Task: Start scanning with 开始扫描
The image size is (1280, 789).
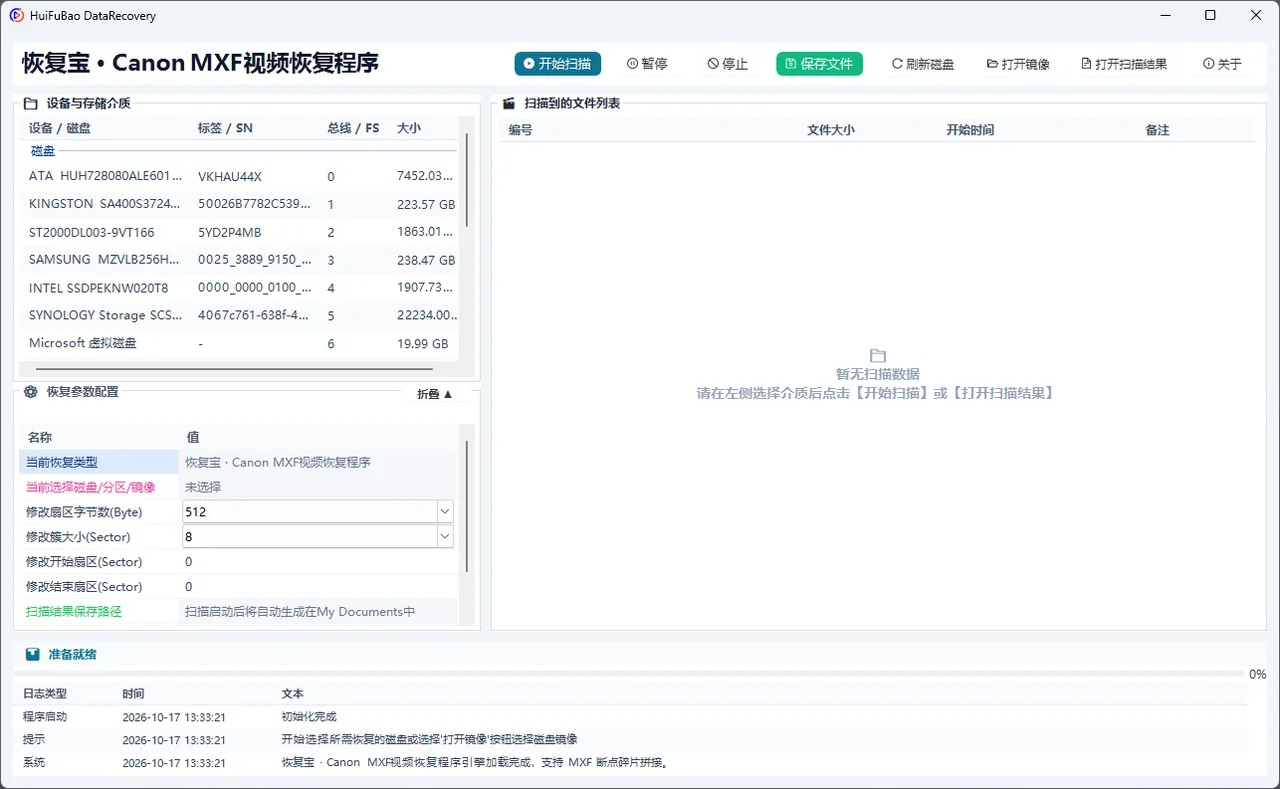Action: 558,64
